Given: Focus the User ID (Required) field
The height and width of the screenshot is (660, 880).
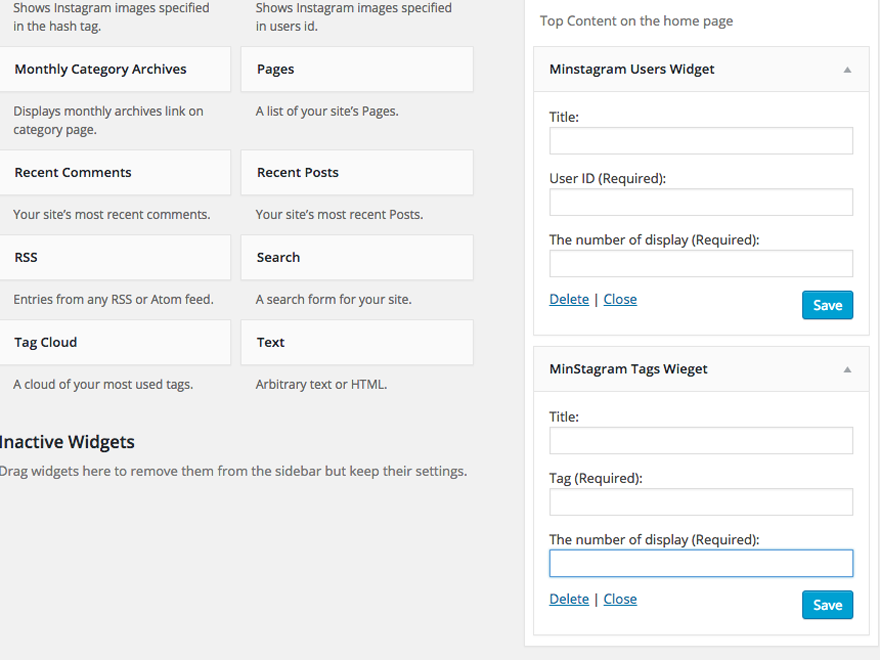Looking at the screenshot, I should point(701,202).
